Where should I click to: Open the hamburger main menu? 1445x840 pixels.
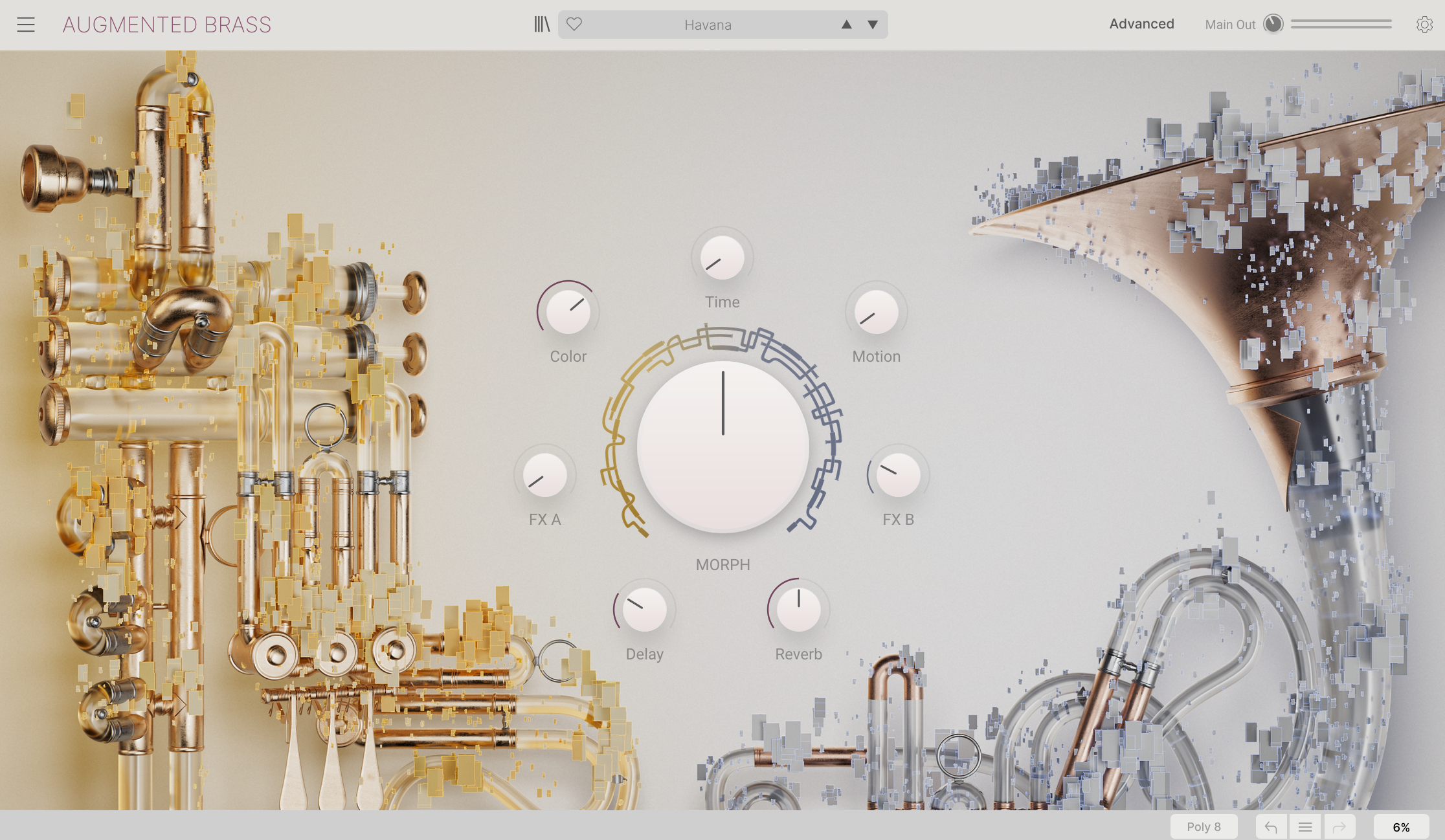click(x=26, y=25)
